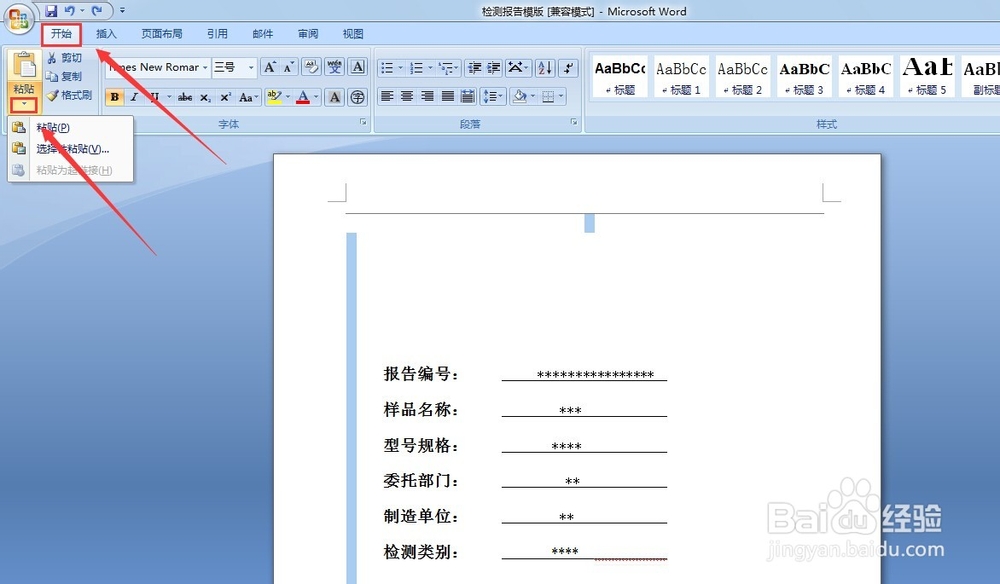Apply character border
This screenshot has height=584, width=1000.
(x=358, y=67)
